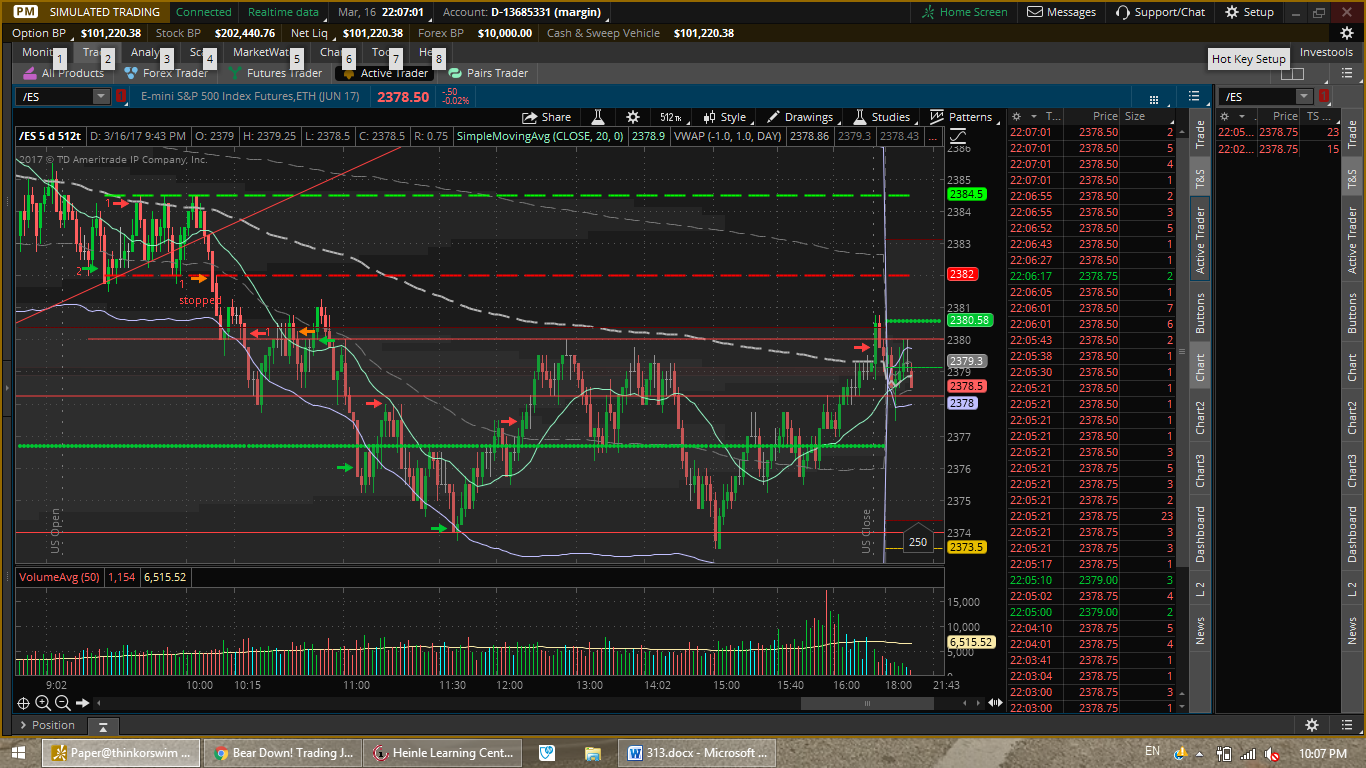Select the drawing tool icon under Patterns
The width and height of the screenshot is (1366, 768).
(958, 136)
